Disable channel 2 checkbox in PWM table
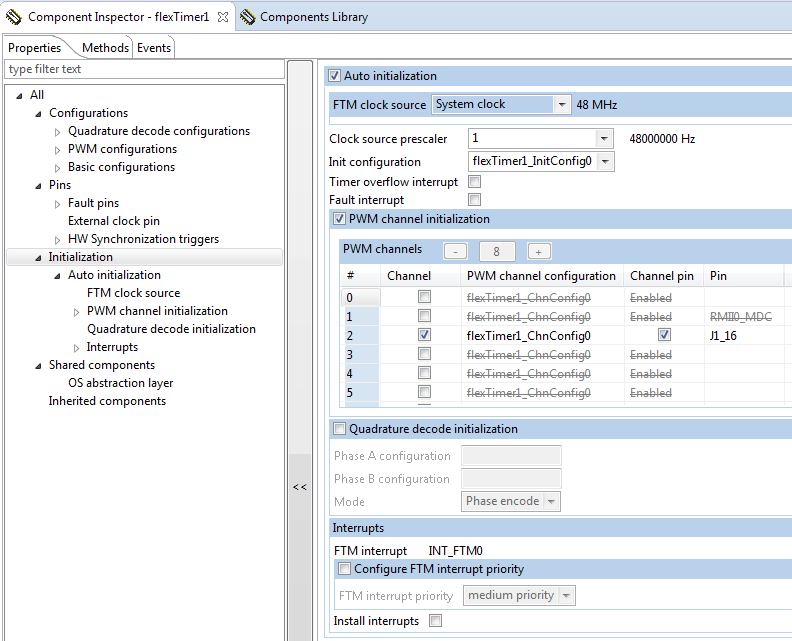Image resolution: width=792 pixels, height=641 pixels. tap(424, 334)
